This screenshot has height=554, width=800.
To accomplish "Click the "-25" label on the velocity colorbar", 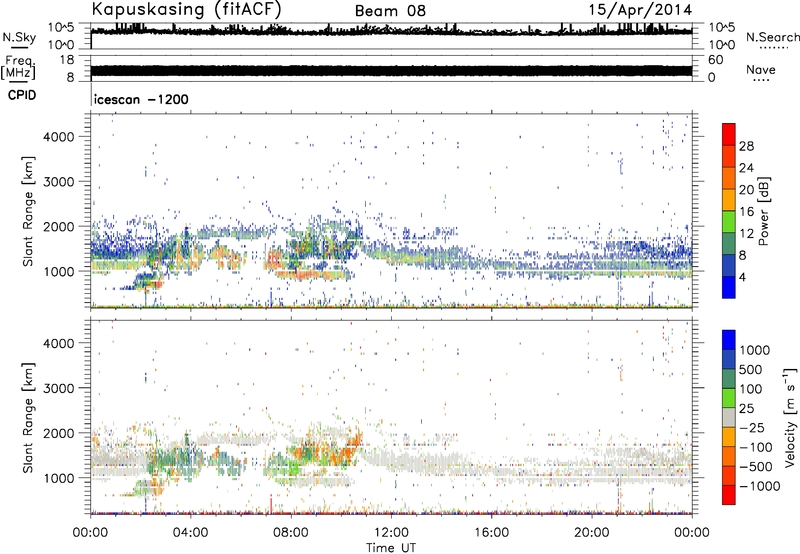I will pyautogui.click(x=752, y=428).
